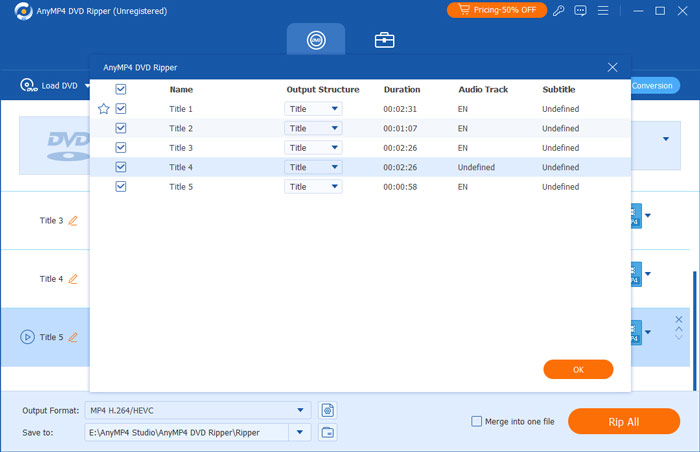
Task: Open the hamburger menu in title bar
Action: 603,10
